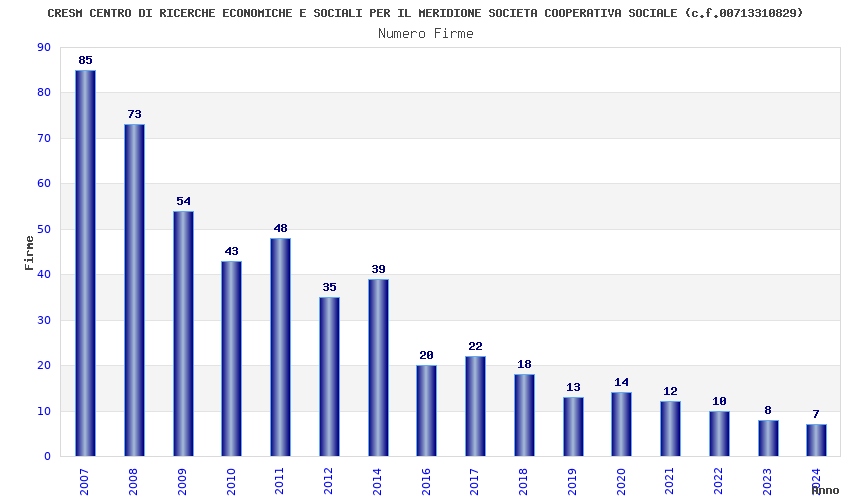Click the value label '18'
850x500 pixels.
(524, 364)
